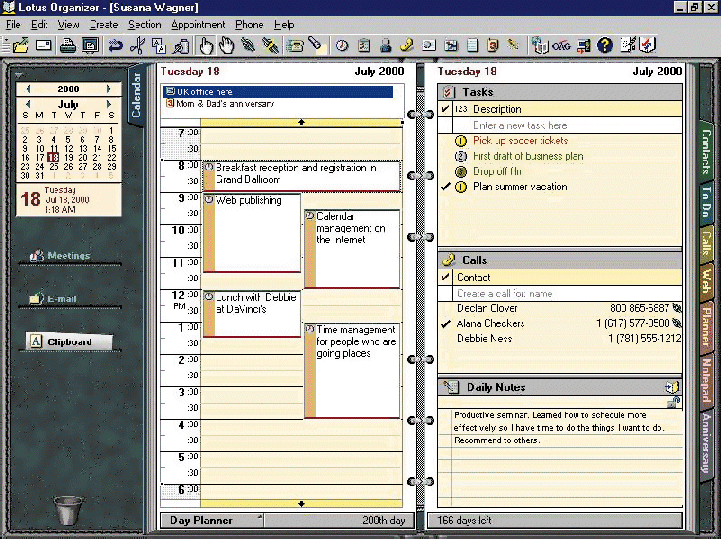The height and width of the screenshot is (539, 721).
Task: Toggle completion mark for Alana Checkers call
Action: point(446,324)
